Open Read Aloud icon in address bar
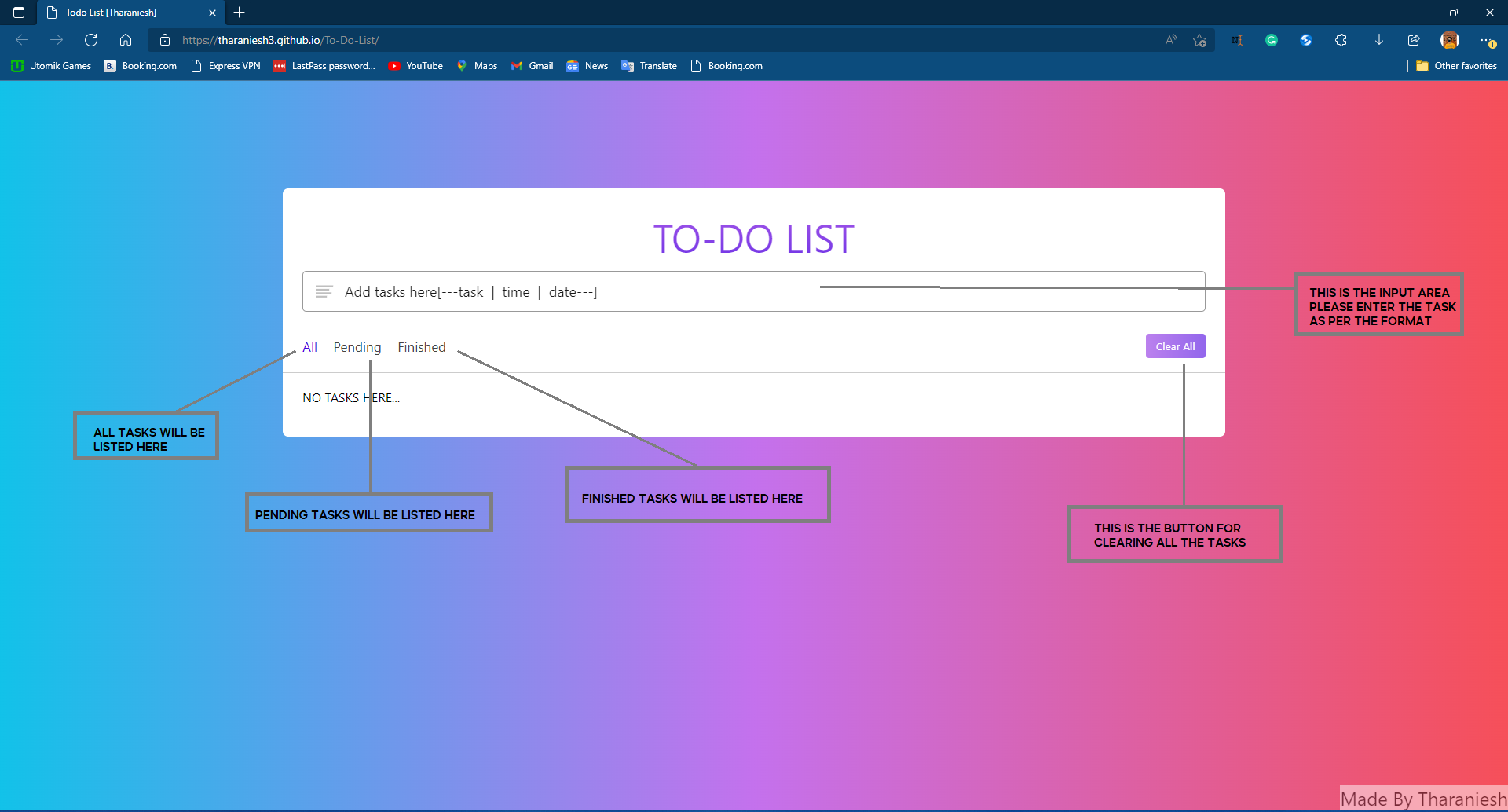The width and height of the screenshot is (1508, 812). tap(1171, 40)
